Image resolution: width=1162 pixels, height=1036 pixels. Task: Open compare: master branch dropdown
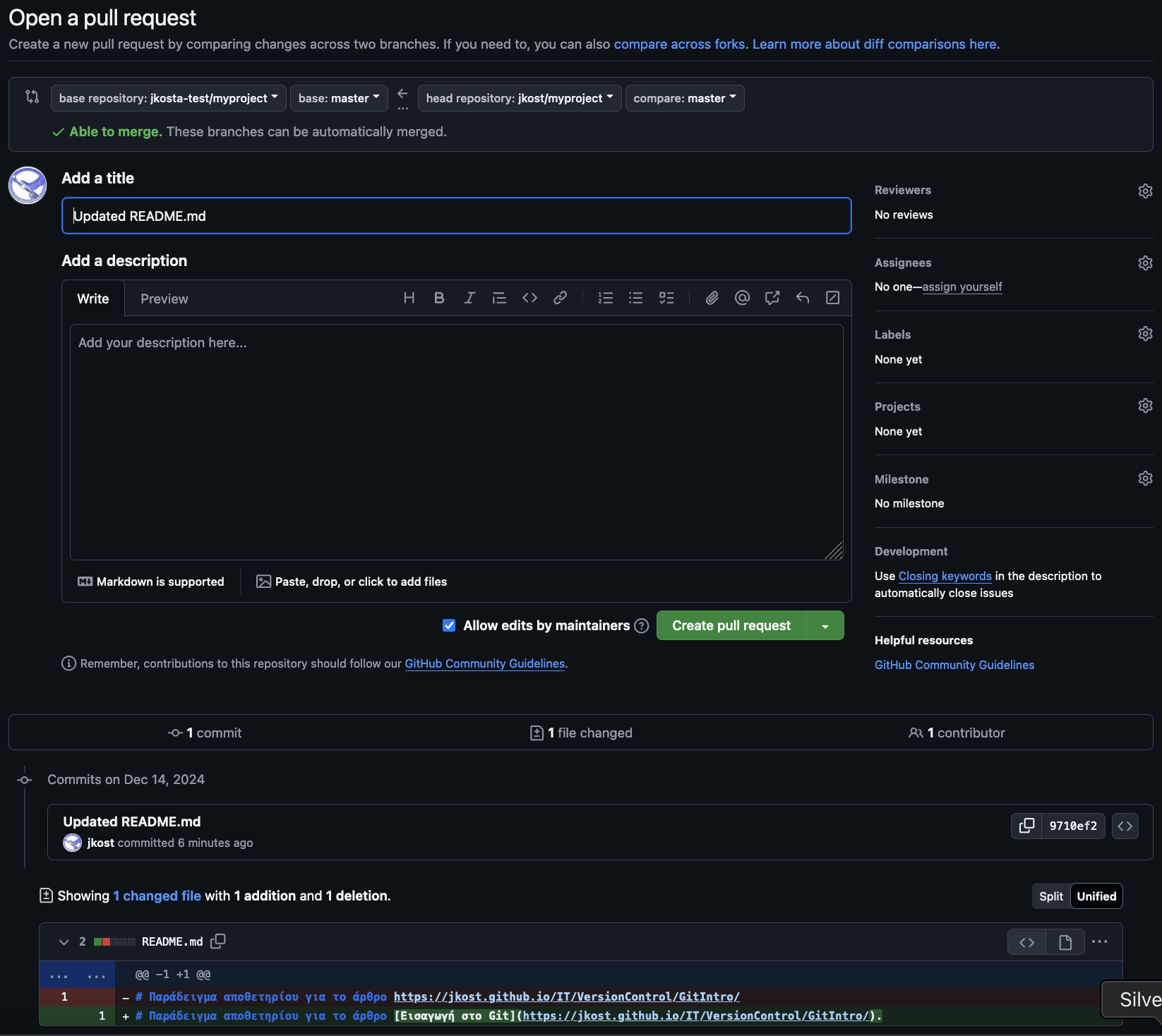(685, 98)
